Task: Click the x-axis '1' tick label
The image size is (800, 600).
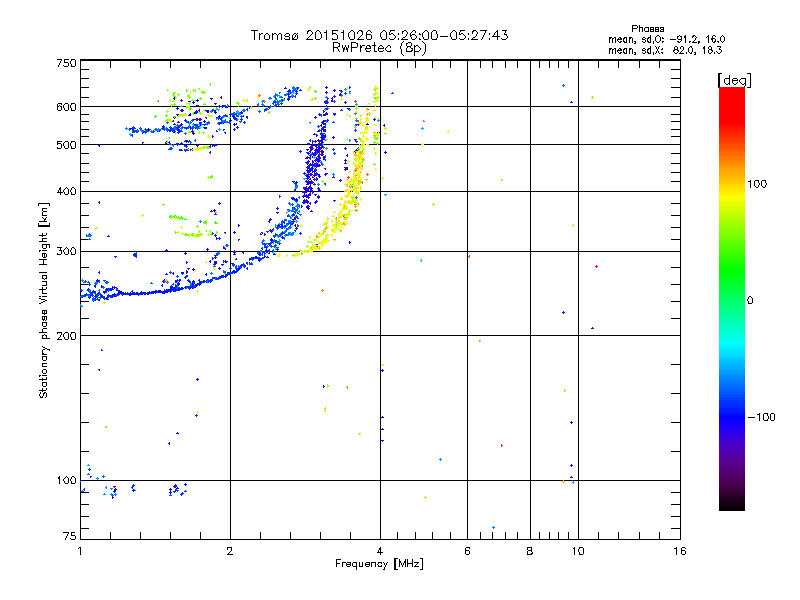Action: pos(80,551)
